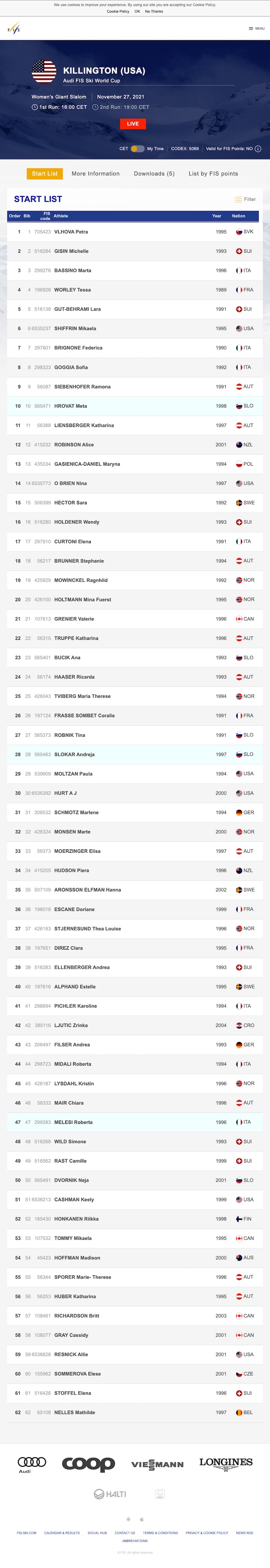Tap the Android app icon
Viewport: 270px width, 1568px height.
click(x=128, y=1519)
